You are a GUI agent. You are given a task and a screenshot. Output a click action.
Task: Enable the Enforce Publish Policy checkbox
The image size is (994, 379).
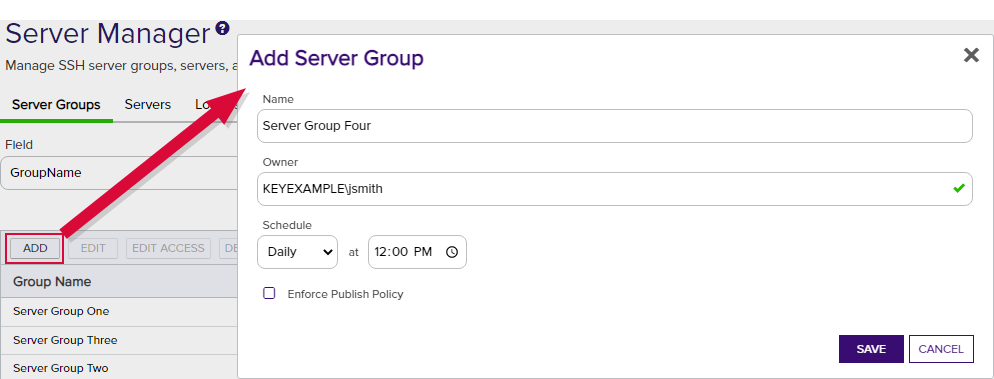click(x=269, y=293)
